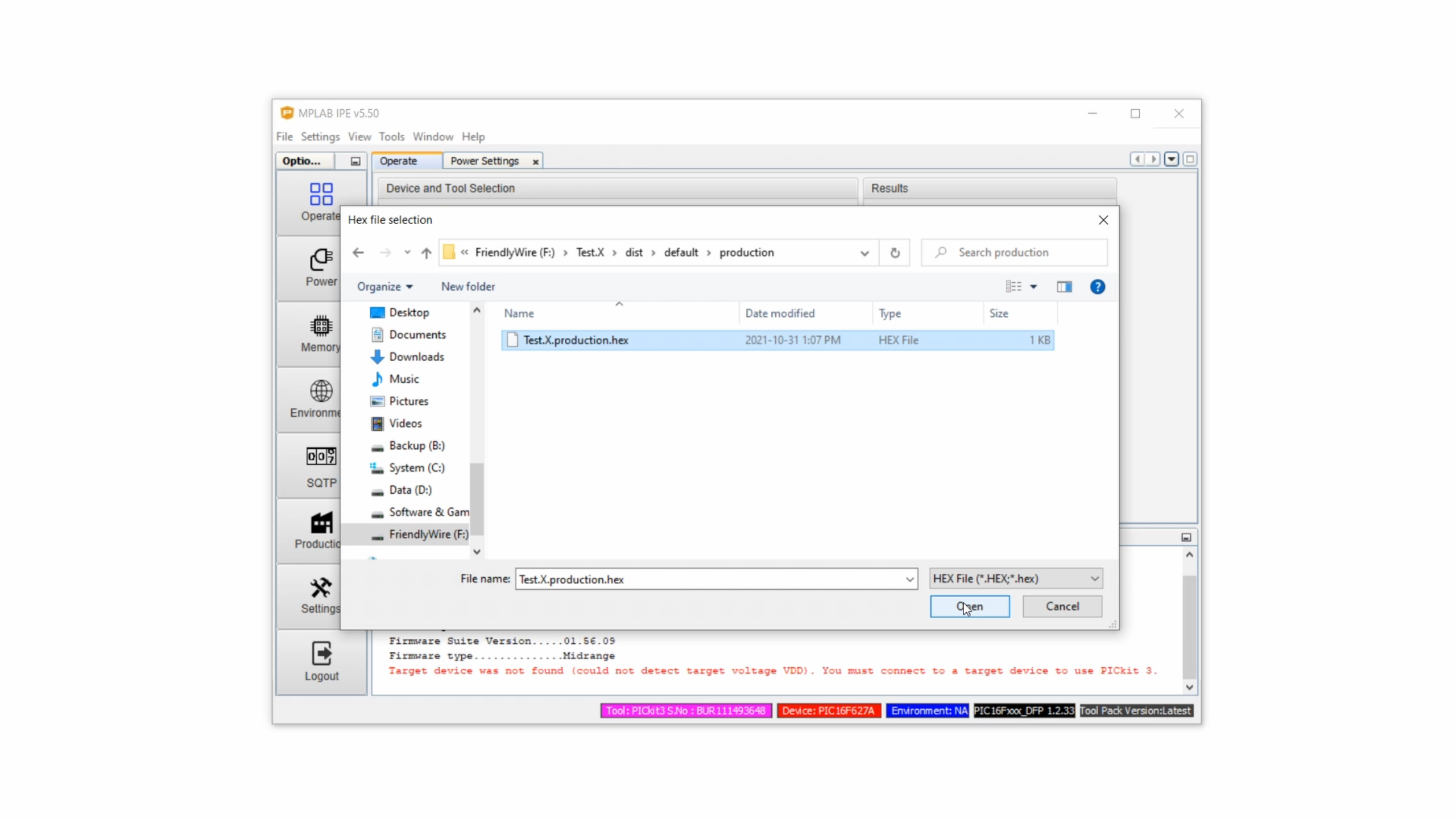Image resolution: width=1456 pixels, height=819 pixels.
Task: Switch to the Power Settings tab
Action: pyautogui.click(x=484, y=161)
